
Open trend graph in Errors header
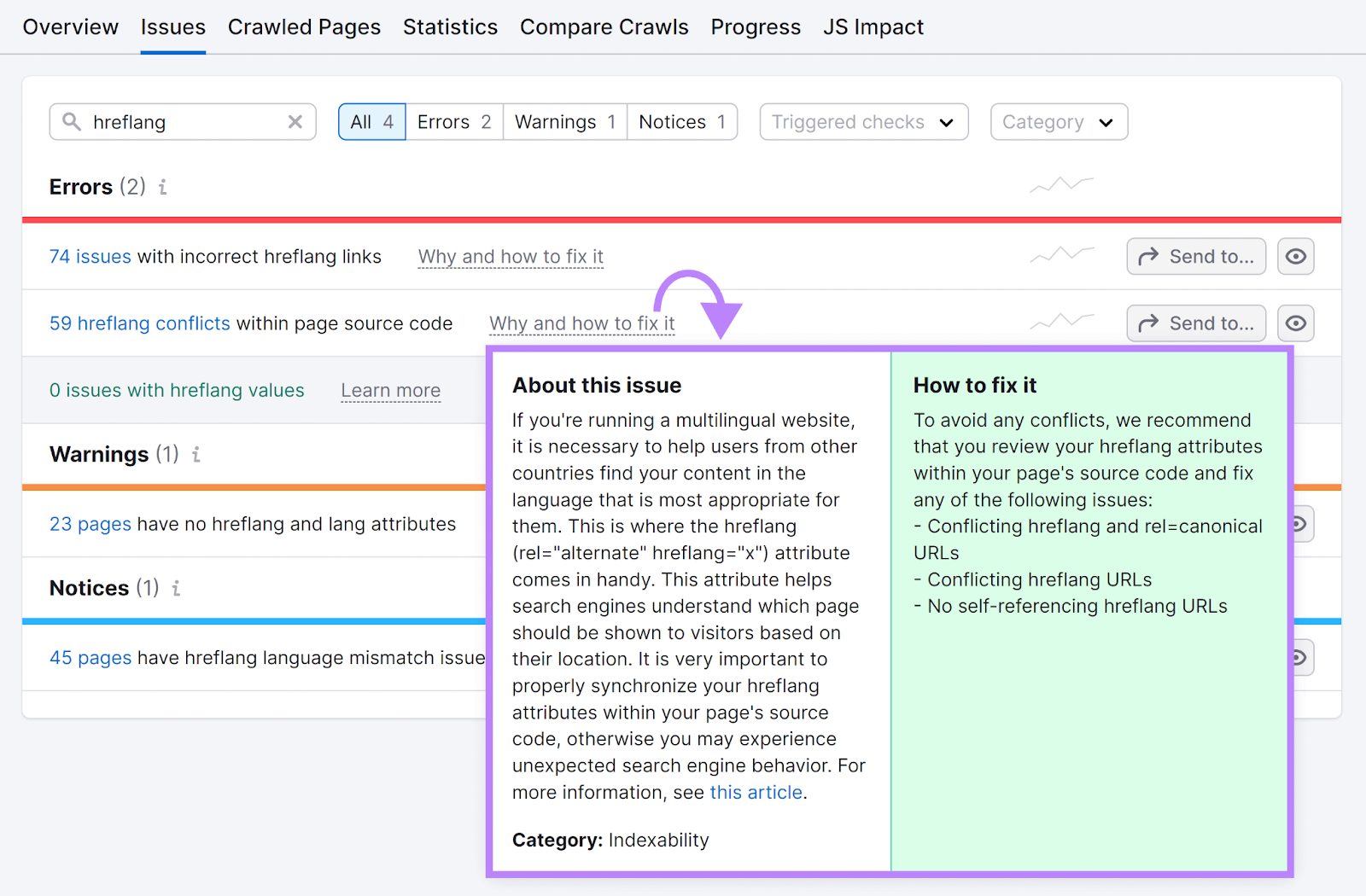(1061, 184)
